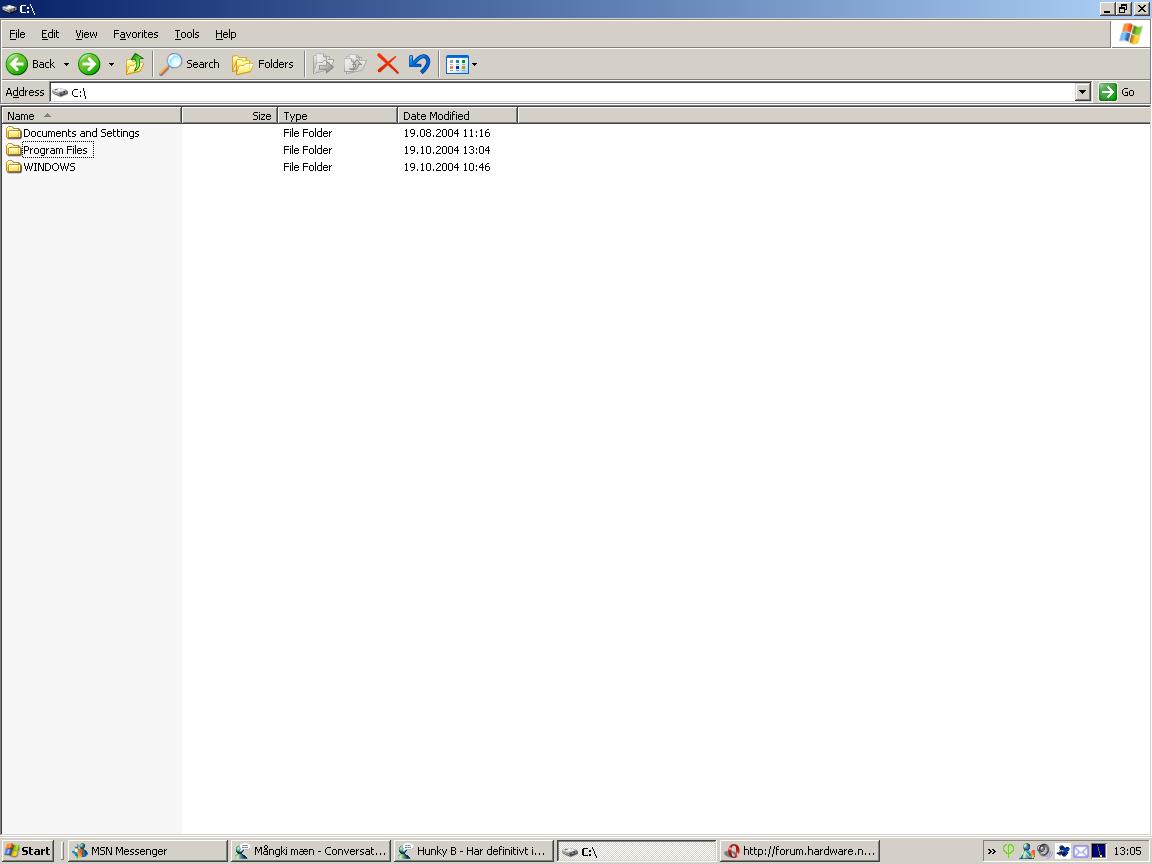Switch to MSN Messenger taskbar button
Image resolution: width=1152 pixels, height=864 pixels.
(x=148, y=851)
